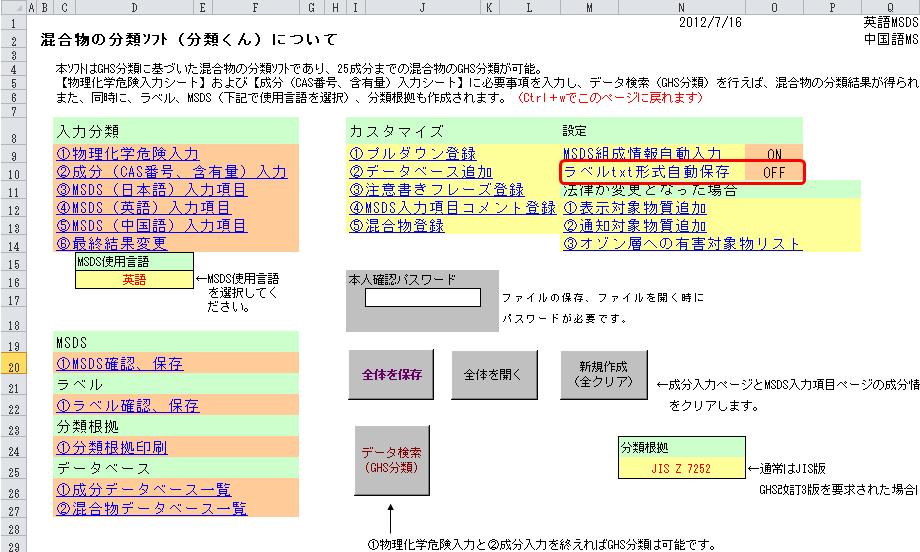The width and height of the screenshot is (920, 552).
Task: Click the ラベル section header cell
Action: [x=176, y=385]
